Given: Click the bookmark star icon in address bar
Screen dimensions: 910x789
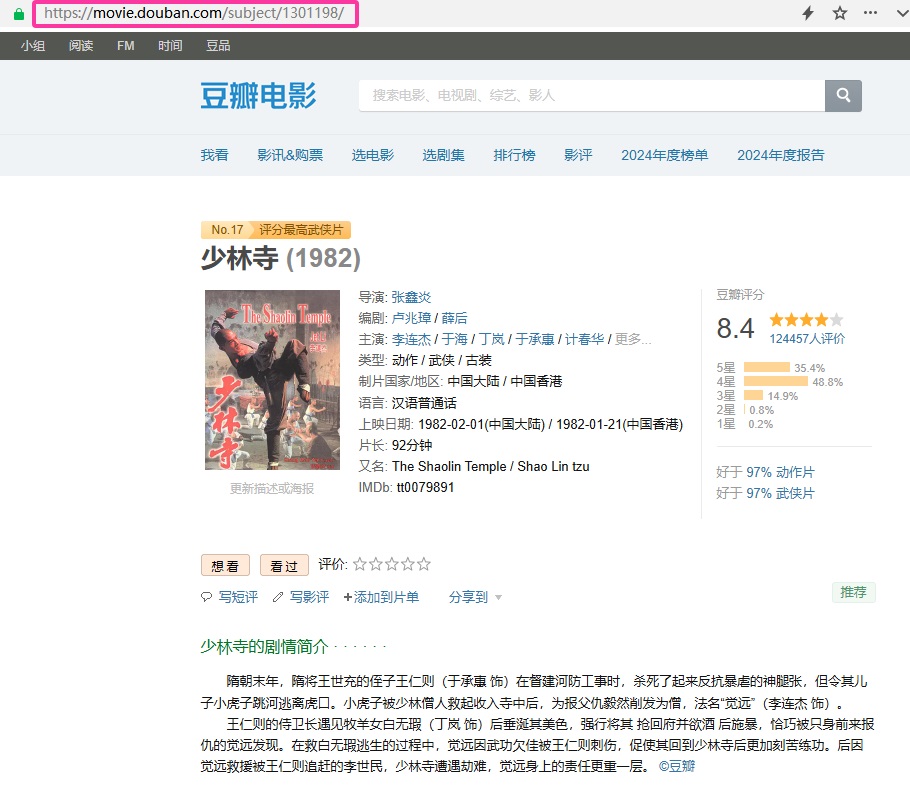Looking at the screenshot, I should click(x=840, y=13).
